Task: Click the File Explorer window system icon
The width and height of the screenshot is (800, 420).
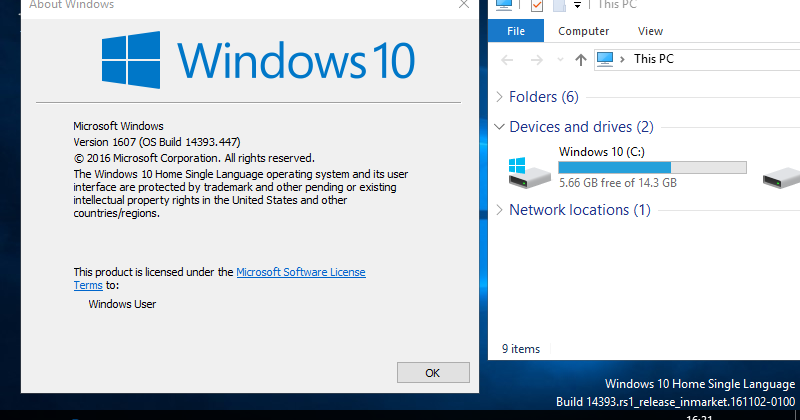Action: [504, 5]
